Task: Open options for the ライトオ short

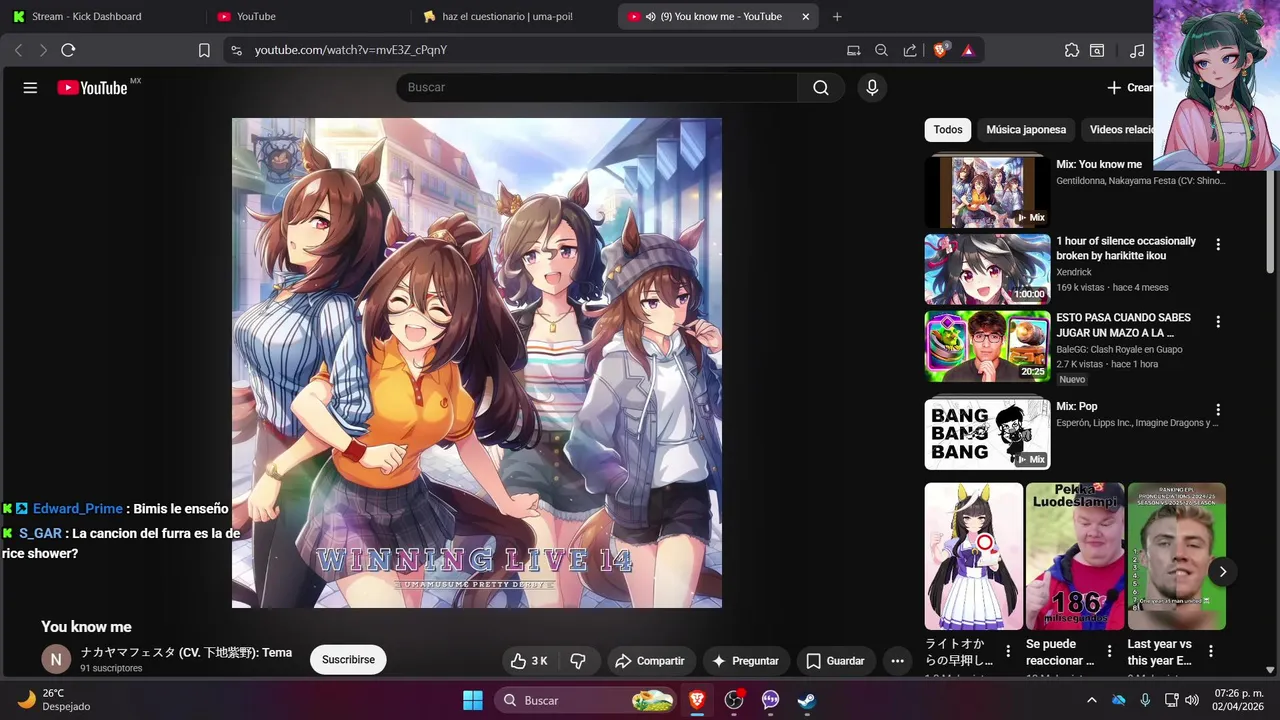Action: click(x=1008, y=651)
